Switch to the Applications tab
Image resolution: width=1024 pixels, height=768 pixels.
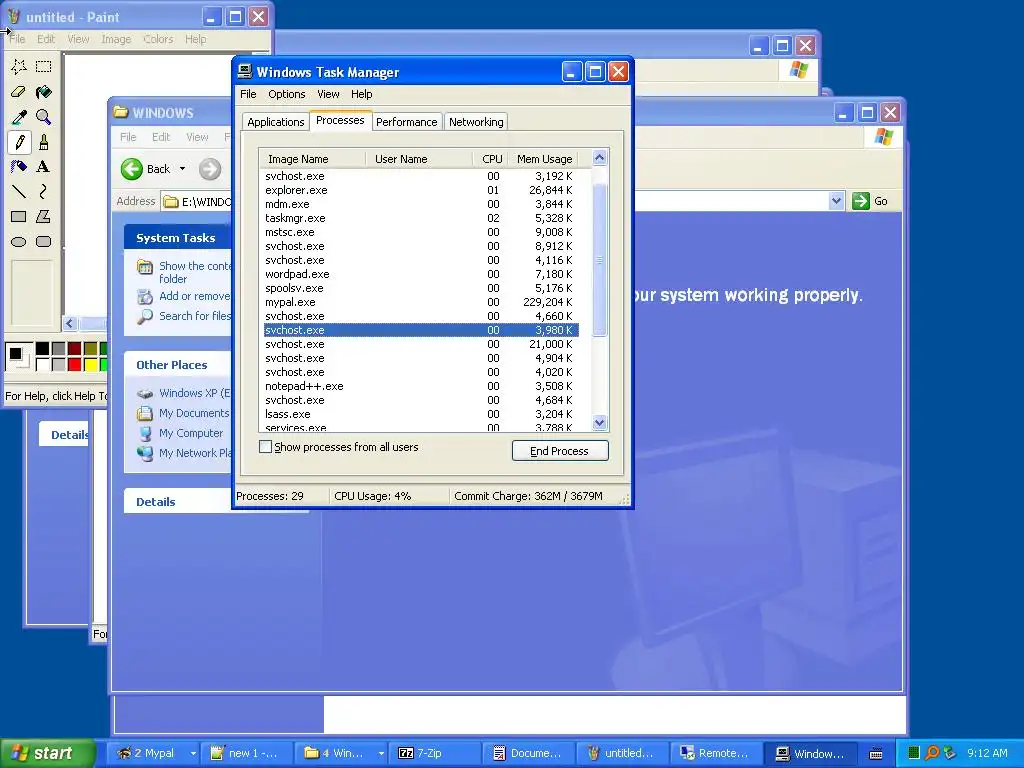276,122
